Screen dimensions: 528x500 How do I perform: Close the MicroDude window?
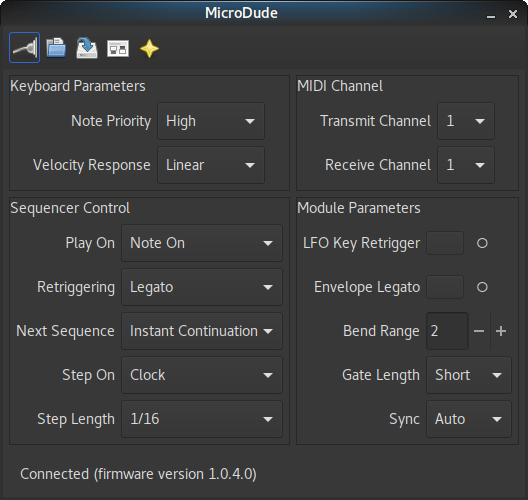click(513, 14)
